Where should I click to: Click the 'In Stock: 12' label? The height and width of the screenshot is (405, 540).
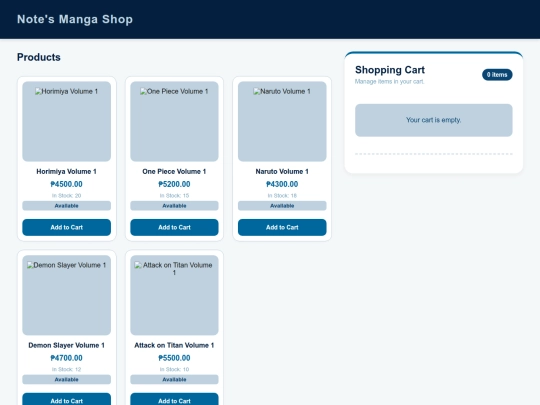[x=66, y=370]
